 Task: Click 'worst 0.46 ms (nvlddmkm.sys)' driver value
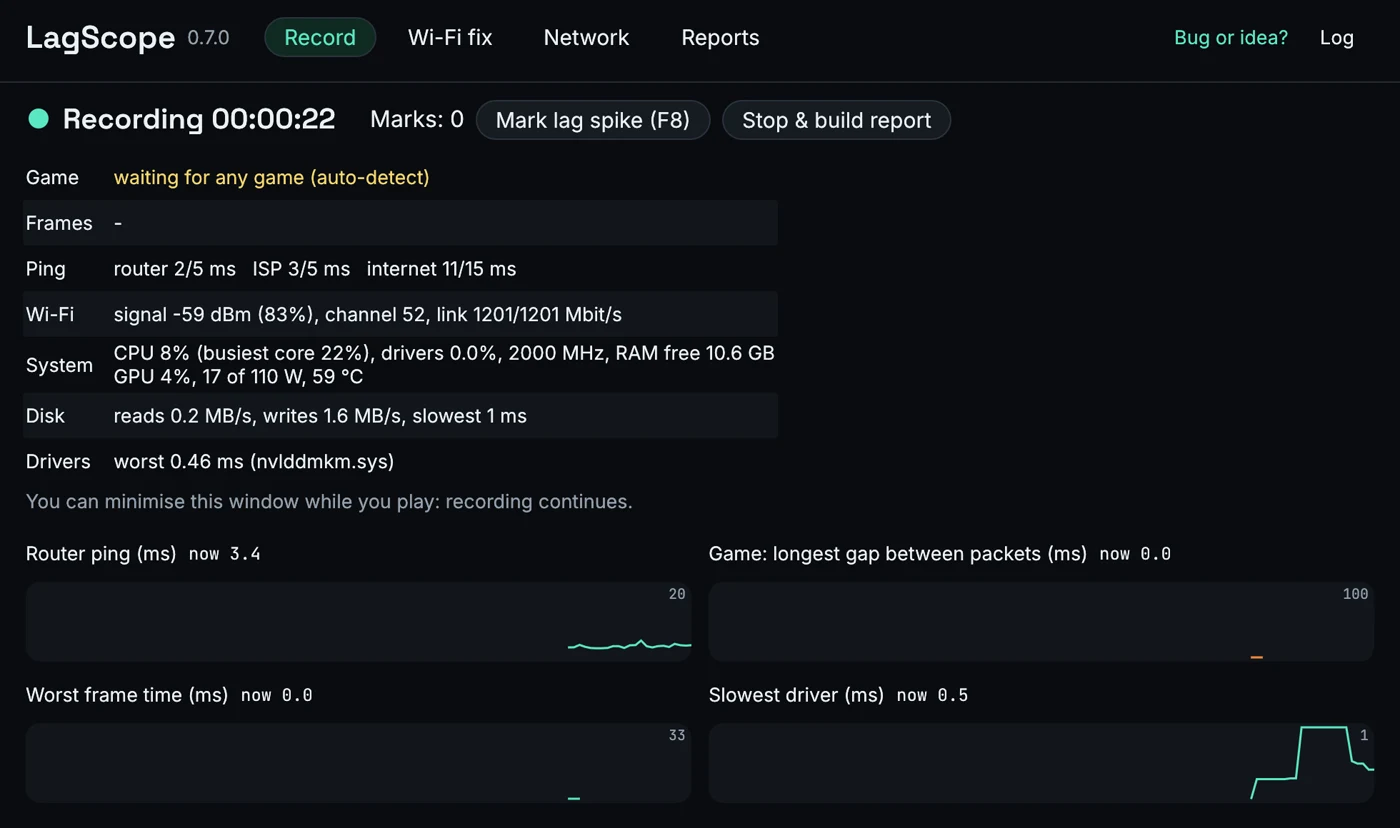coord(254,461)
